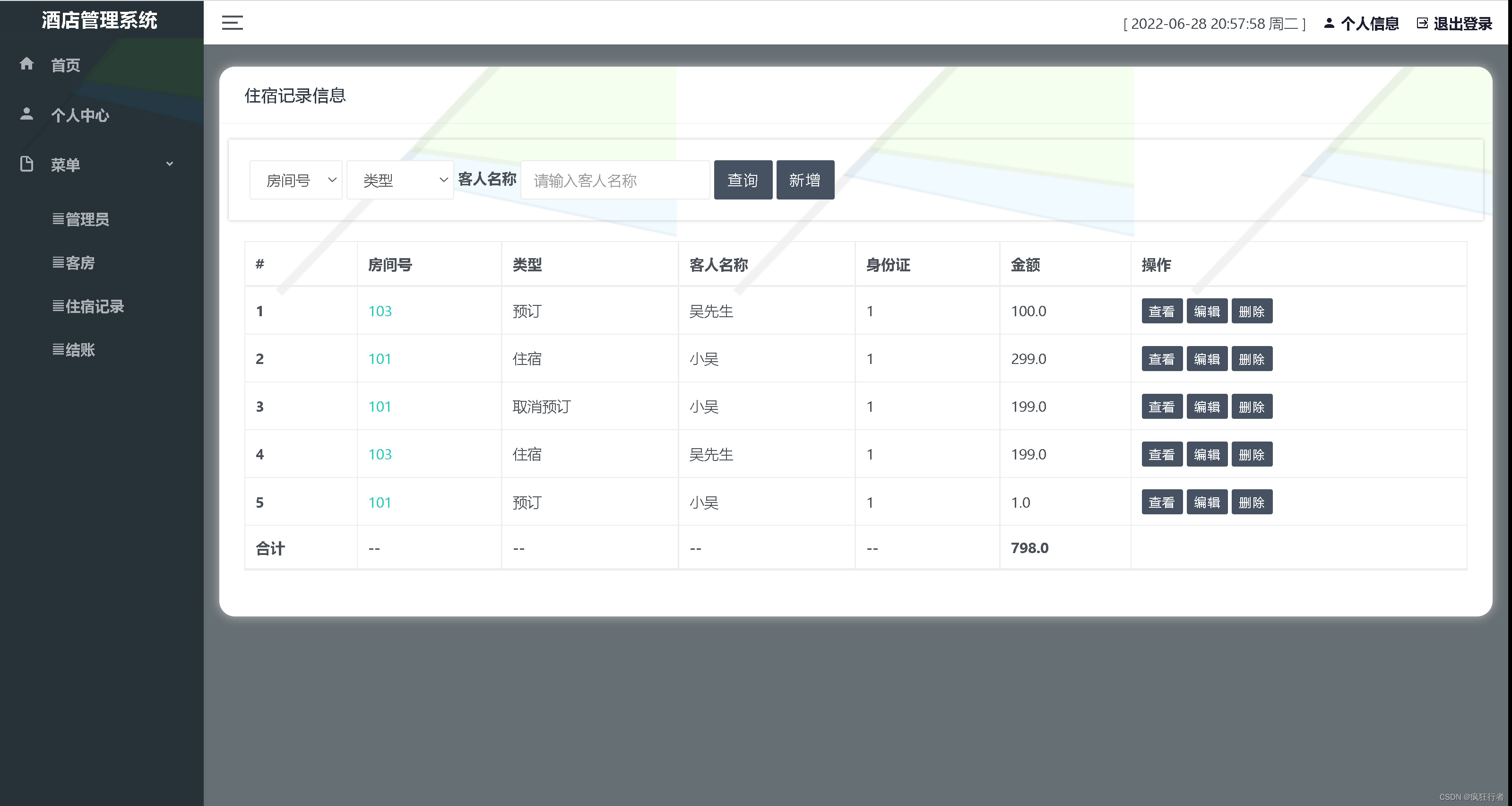Click 取消预订 type cell
This screenshot has height=806, width=1512.
click(x=541, y=406)
